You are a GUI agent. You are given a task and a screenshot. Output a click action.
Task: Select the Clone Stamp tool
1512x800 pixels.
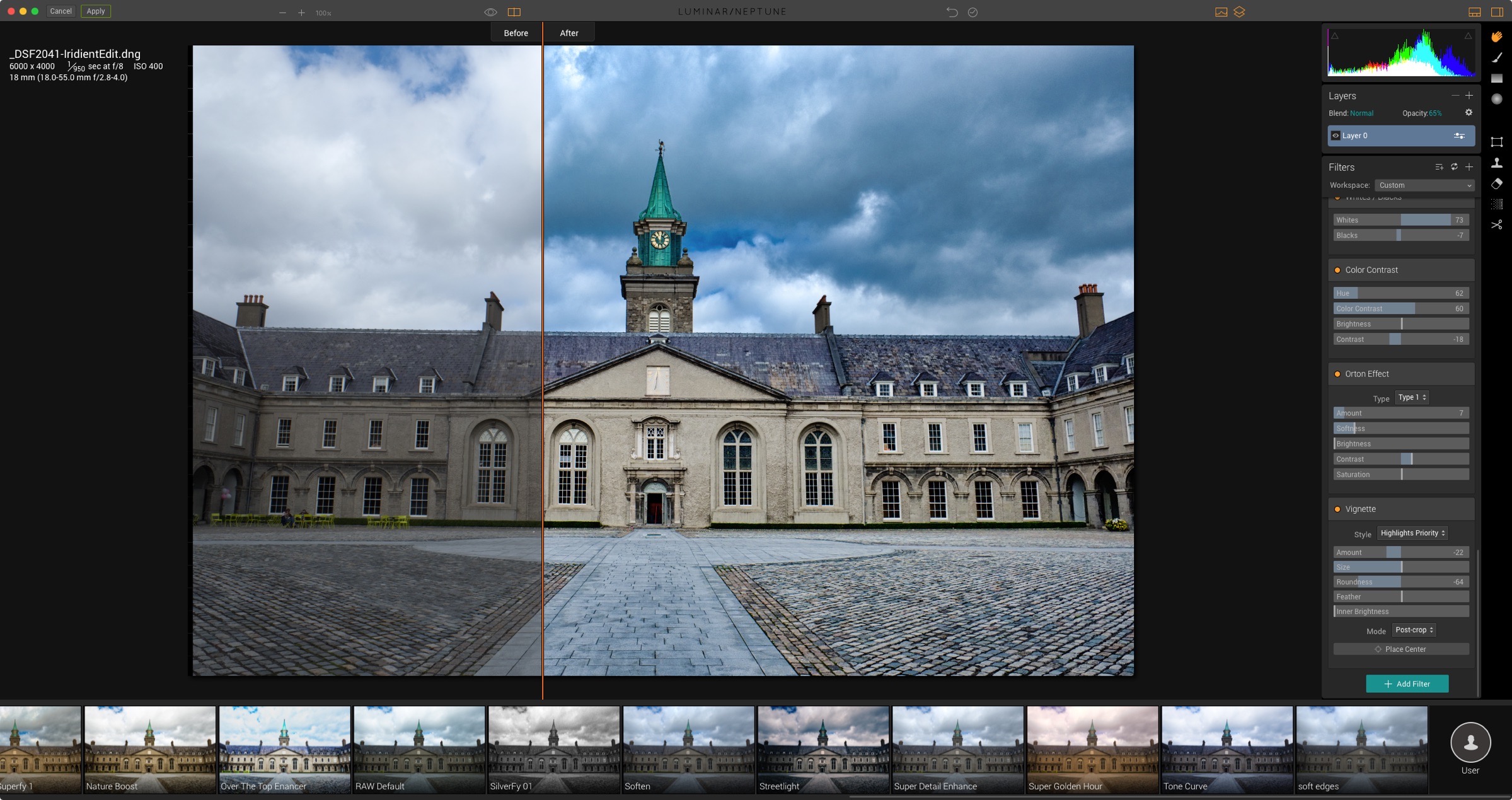(x=1496, y=163)
